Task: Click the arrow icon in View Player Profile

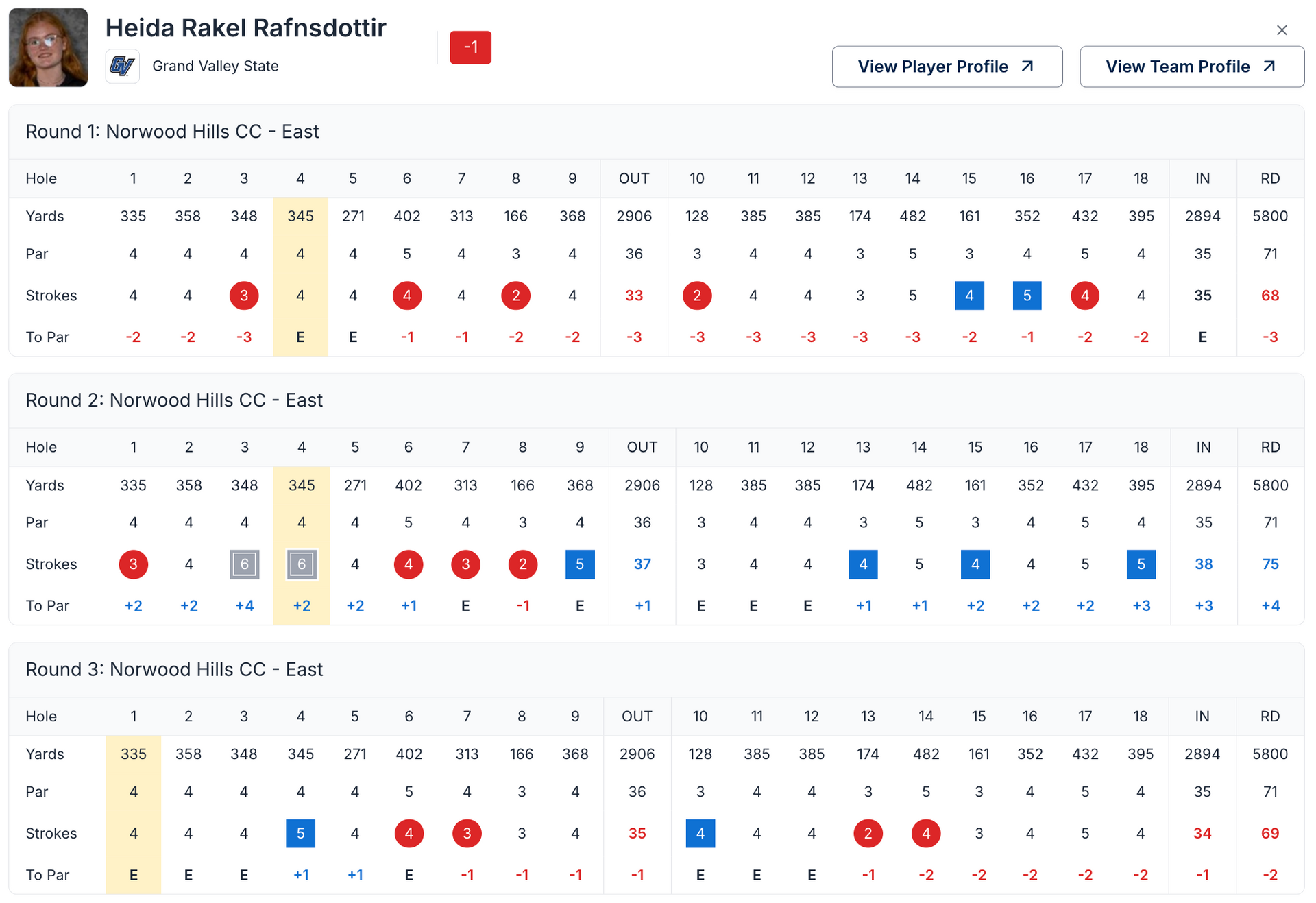Action: tap(1027, 66)
